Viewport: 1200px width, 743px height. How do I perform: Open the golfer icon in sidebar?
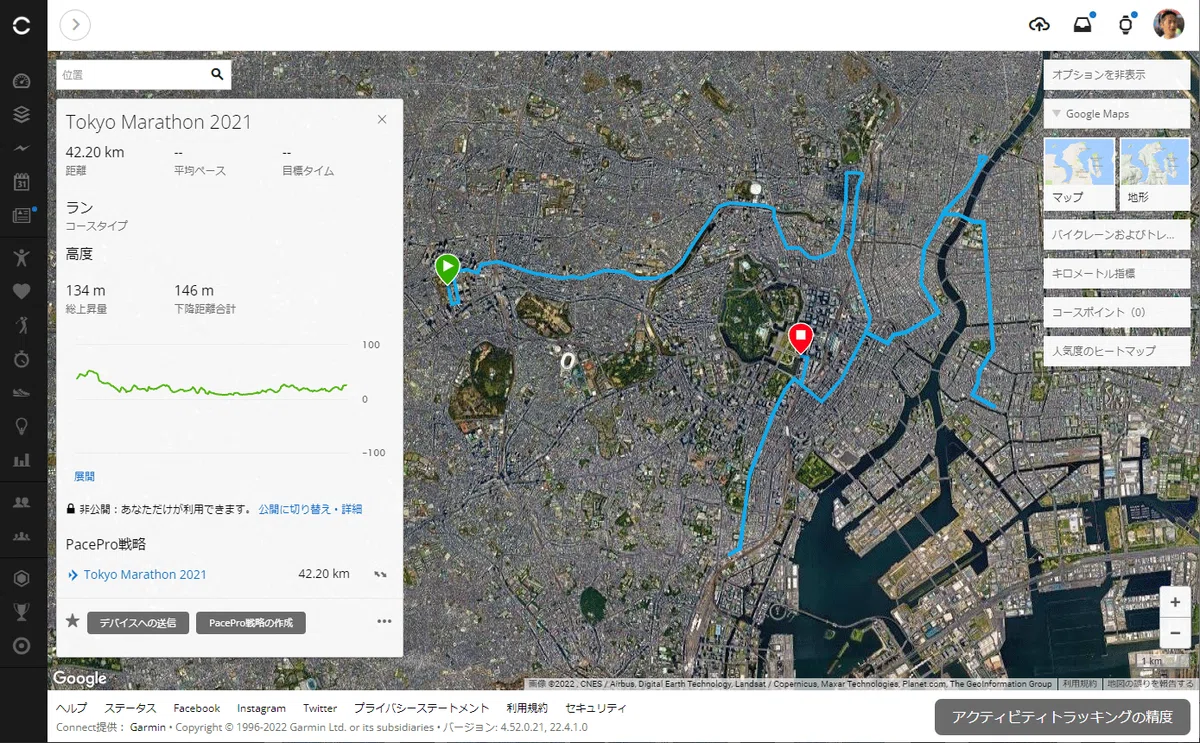point(21,324)
